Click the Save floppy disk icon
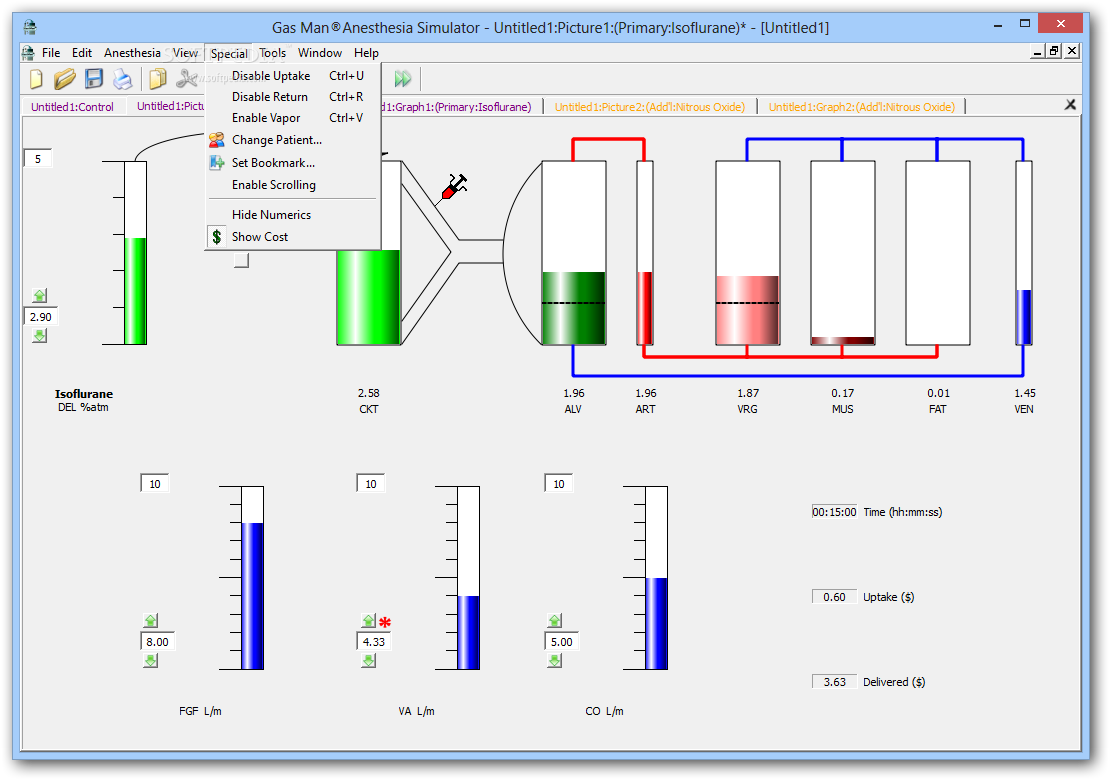This screenshot has height=780, width=1110. [94, 79]
